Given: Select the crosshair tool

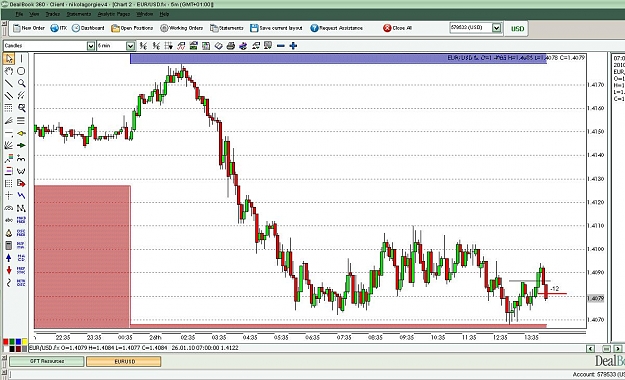Looking at the screenshot, I should (9, 195).
